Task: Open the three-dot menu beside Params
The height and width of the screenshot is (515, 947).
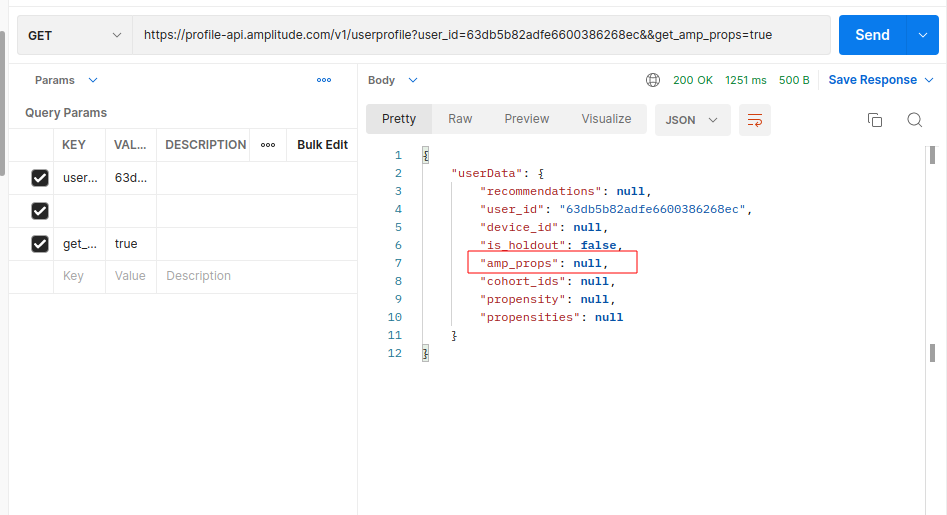Action: click(x=324, y=80)
